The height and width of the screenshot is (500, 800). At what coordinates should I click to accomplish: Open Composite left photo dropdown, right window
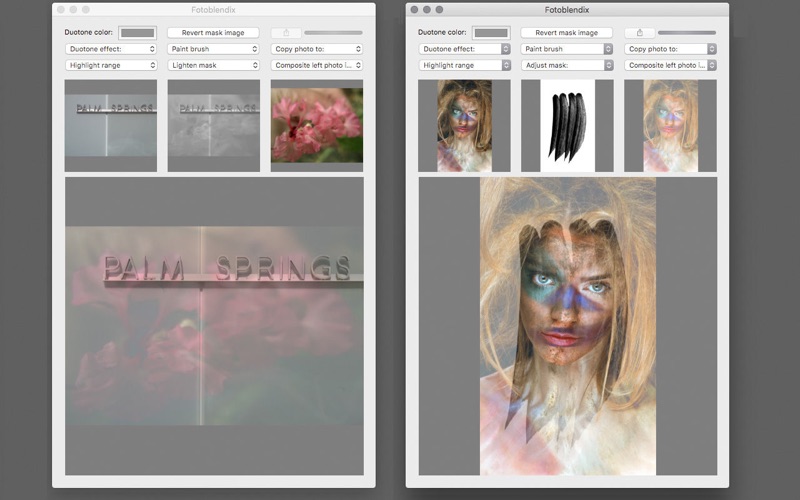pos(670,65)
